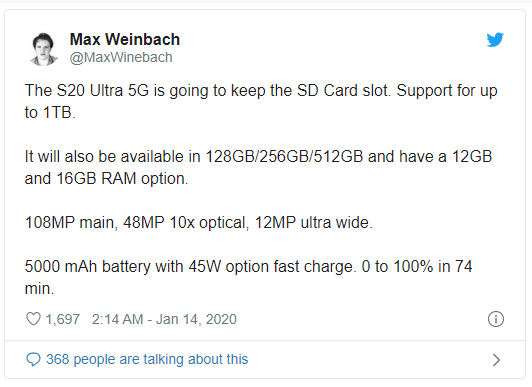Screen dimensions: 532x387
Task: Like the tweet with the heart icon
Action: click(x=33, y=319)
